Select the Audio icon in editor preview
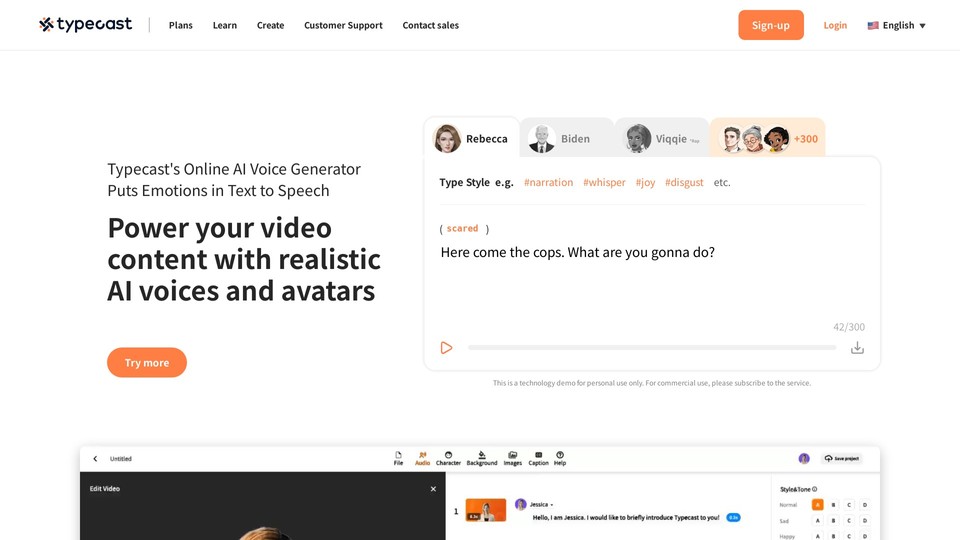 tap(422, 459)
